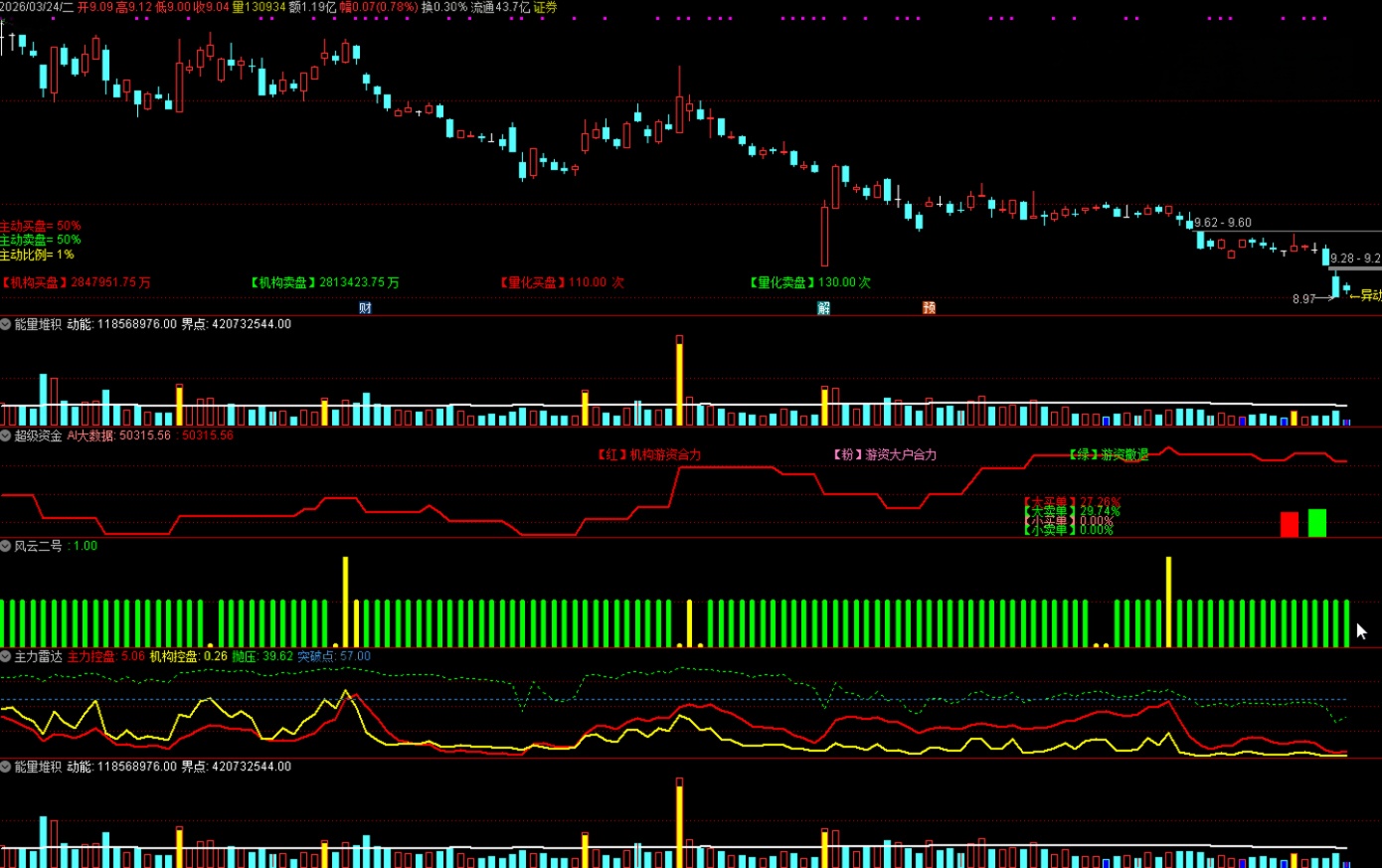Screen dimensions: 1382x868
Task: Click the 异动 arrow annotation on latest candle
Action: [1366, 295]
